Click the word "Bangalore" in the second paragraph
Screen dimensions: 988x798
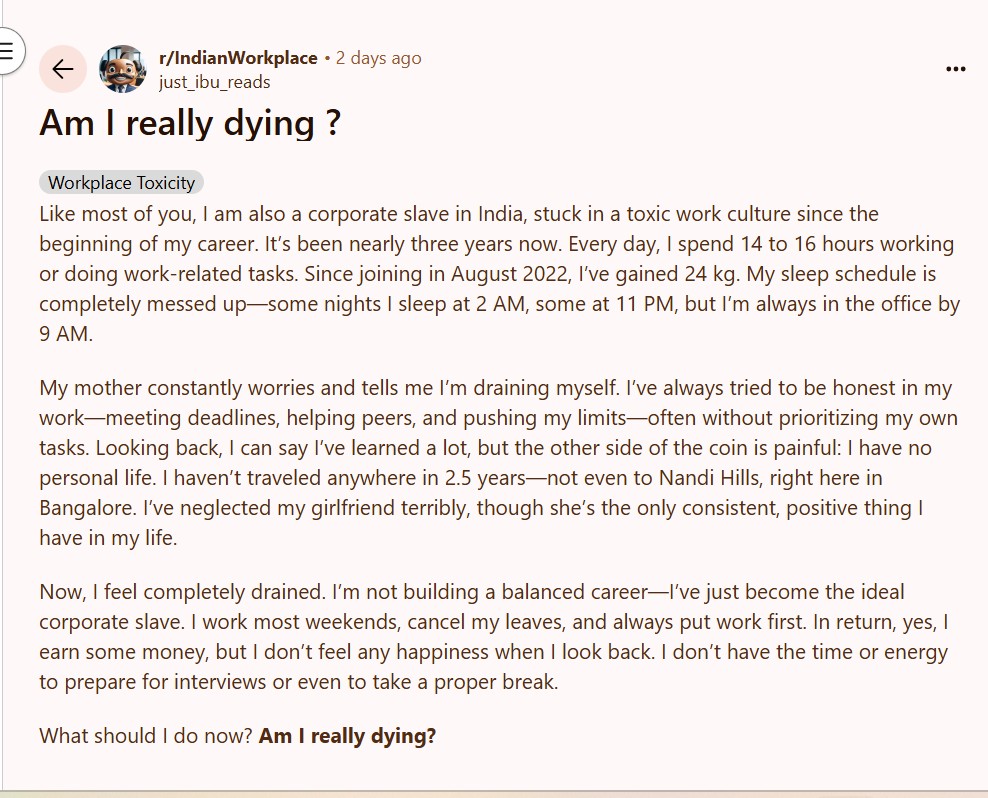[87, 508]
